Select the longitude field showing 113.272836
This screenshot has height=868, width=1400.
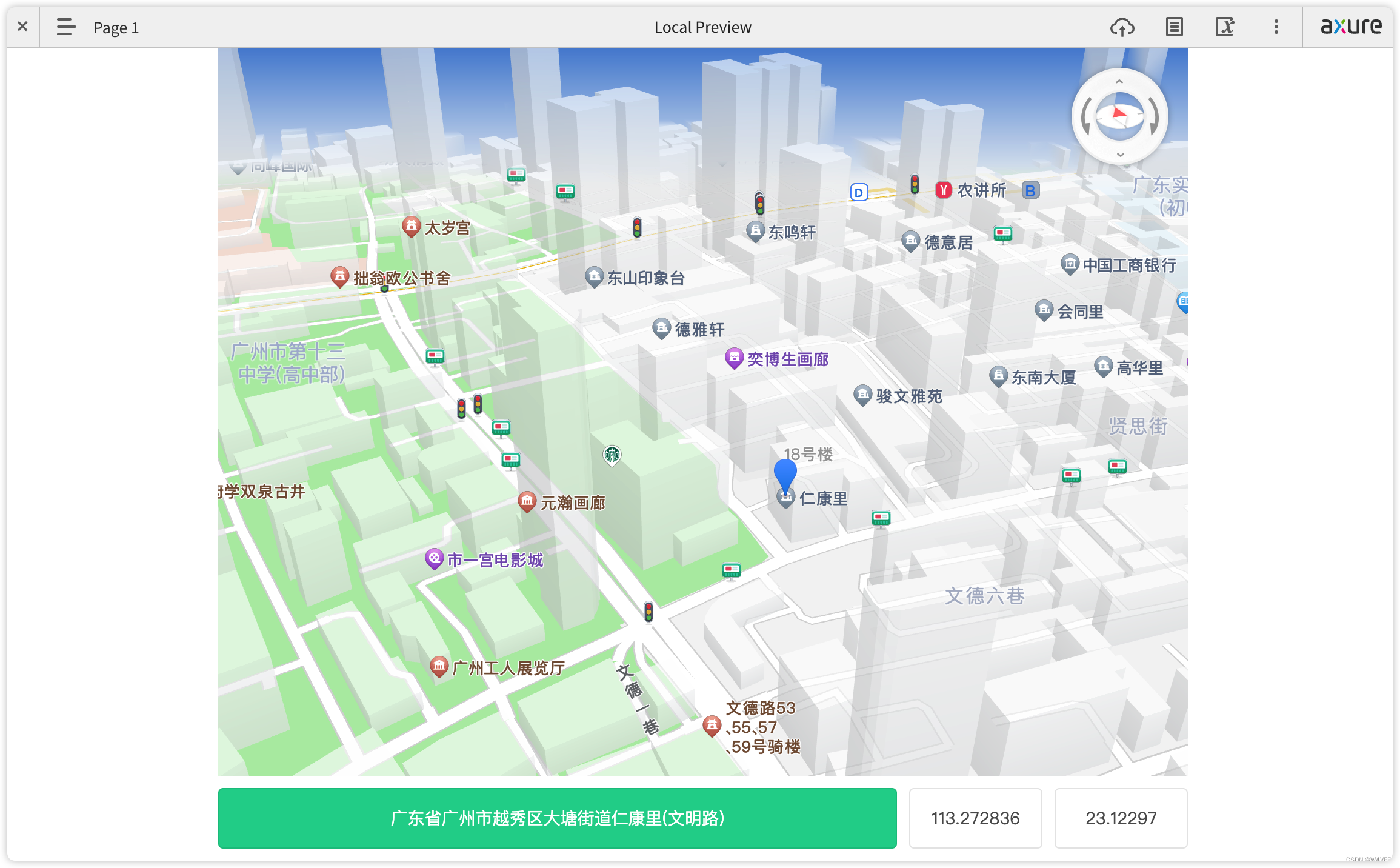tap(975, 818)
